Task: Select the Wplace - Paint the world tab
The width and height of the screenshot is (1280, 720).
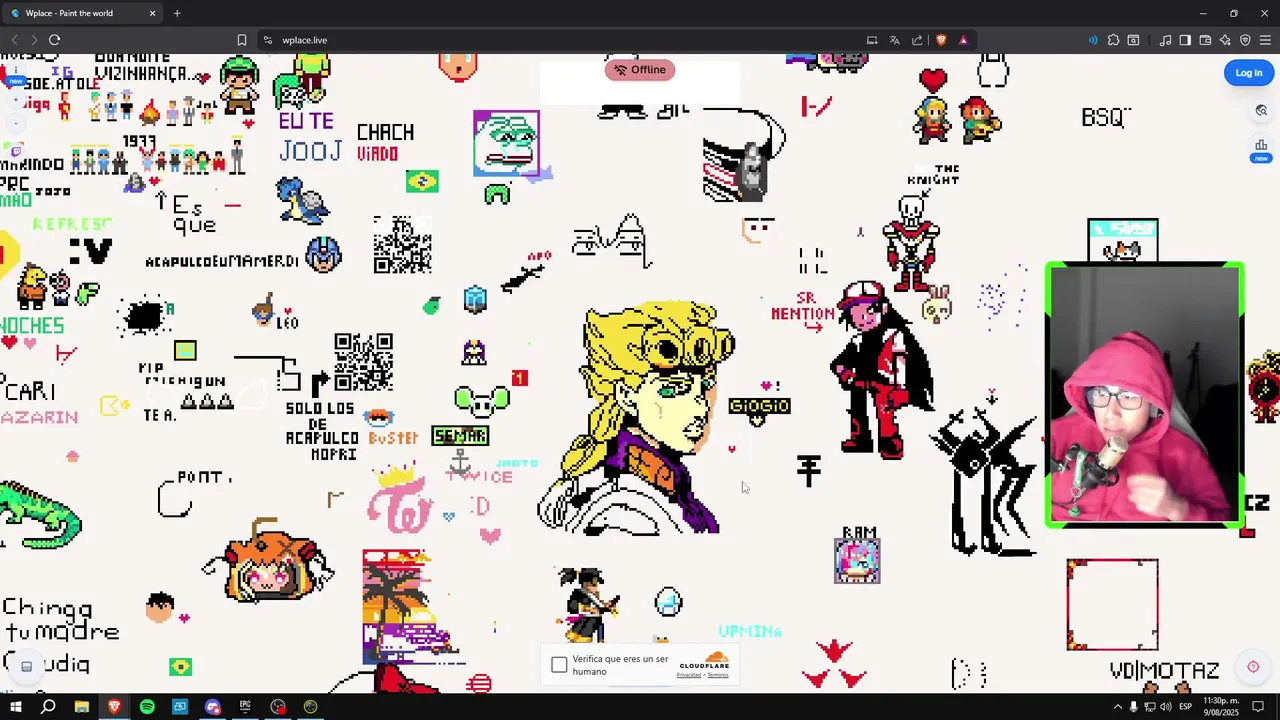Action: pos(82,13)
